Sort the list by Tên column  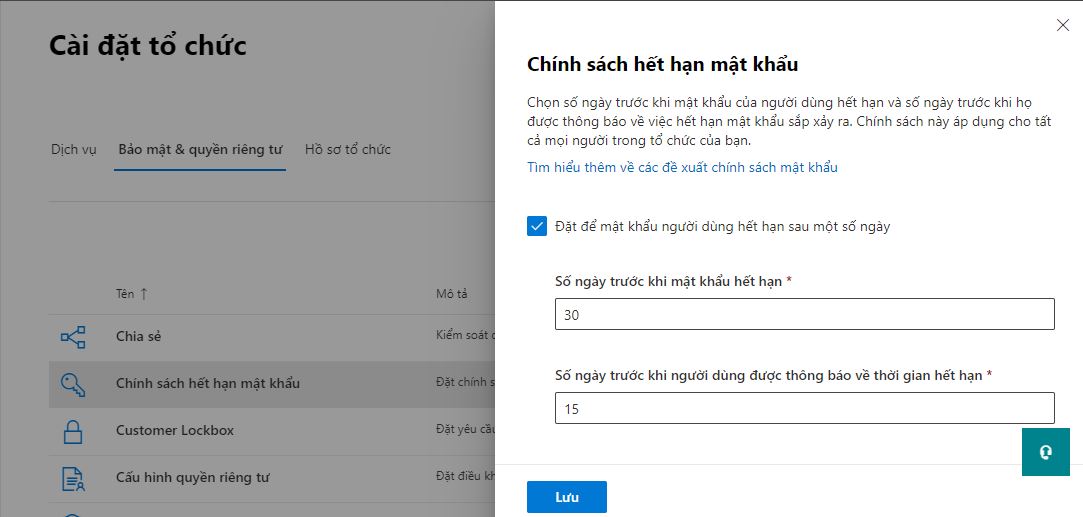pos(131,294)
